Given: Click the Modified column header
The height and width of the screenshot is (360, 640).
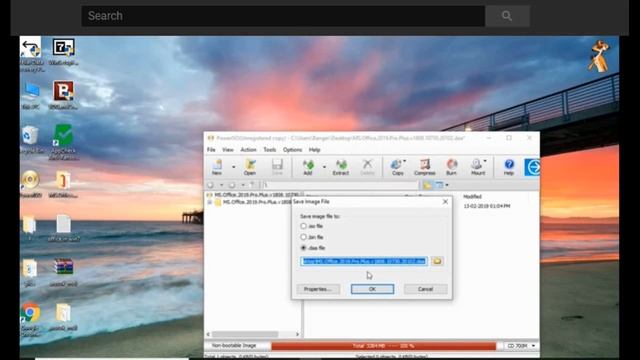Looking at the screenshot, I should pos(472,197).
